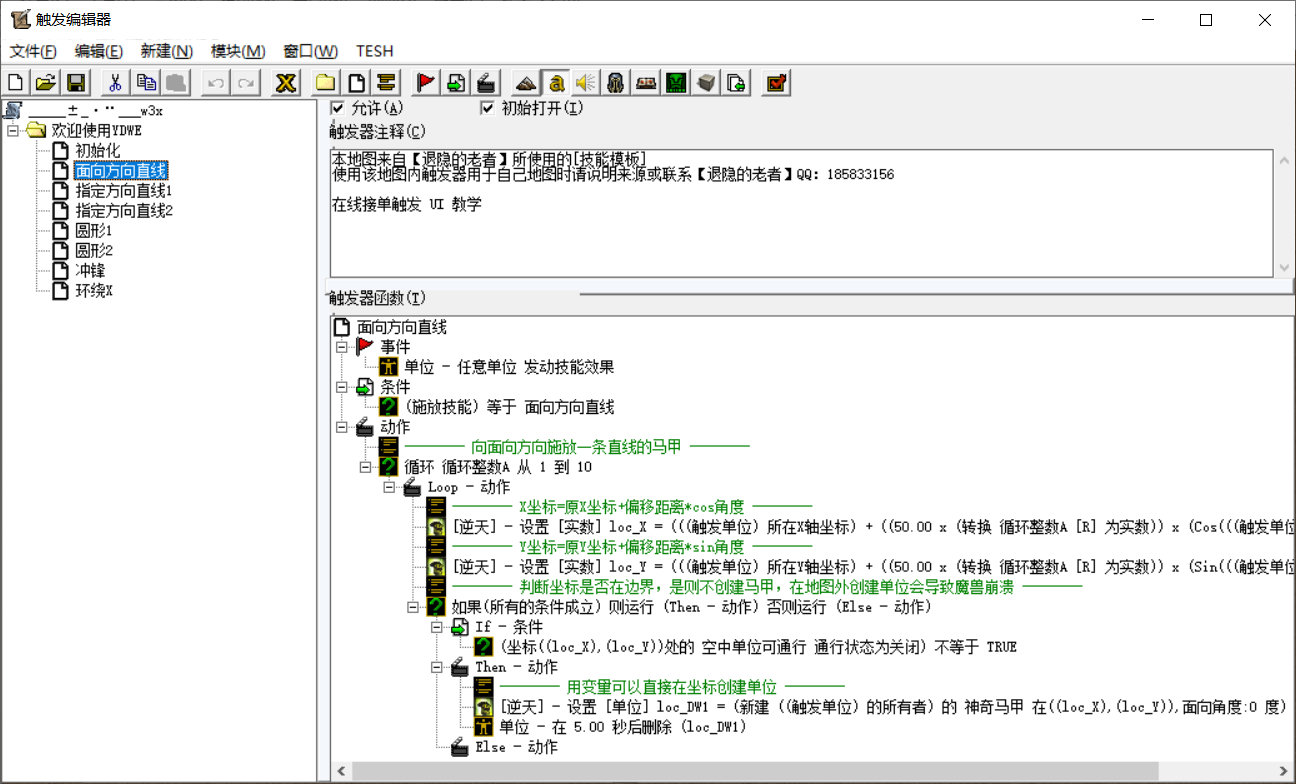
Task: Open the object editor helmet icon
Action: tap(614, 82)
